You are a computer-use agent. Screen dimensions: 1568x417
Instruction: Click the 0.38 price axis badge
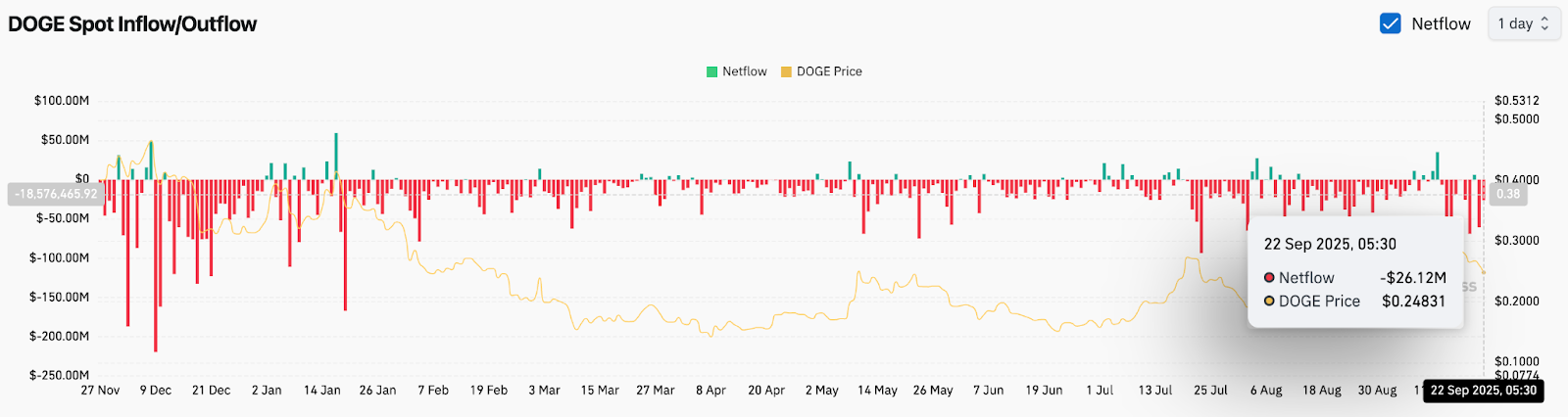point(1508,194)
